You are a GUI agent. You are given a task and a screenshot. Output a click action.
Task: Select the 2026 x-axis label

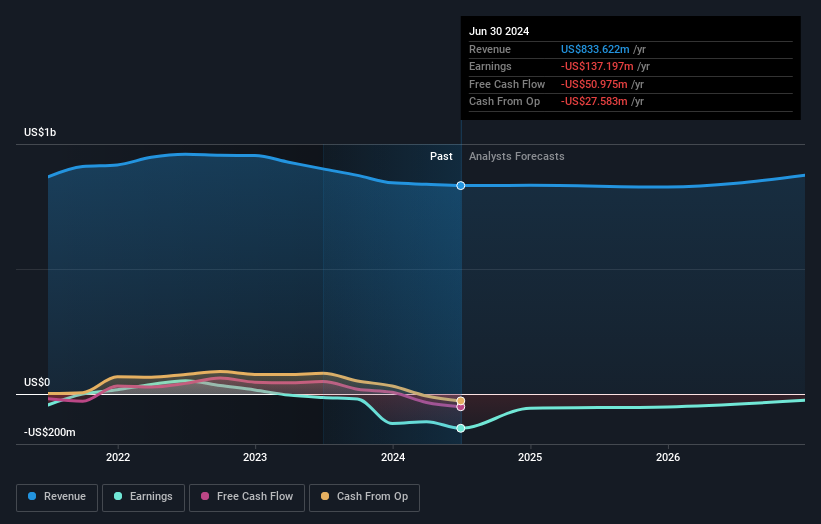point(668,457)
